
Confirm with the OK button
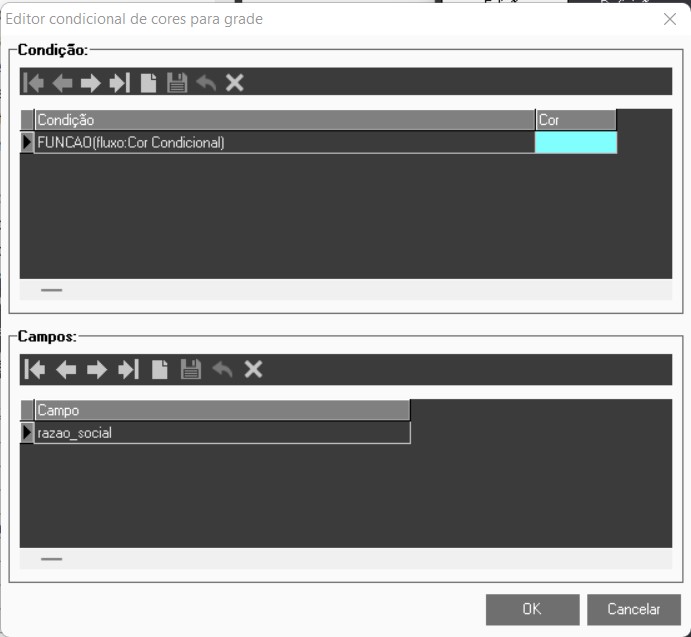532,609
